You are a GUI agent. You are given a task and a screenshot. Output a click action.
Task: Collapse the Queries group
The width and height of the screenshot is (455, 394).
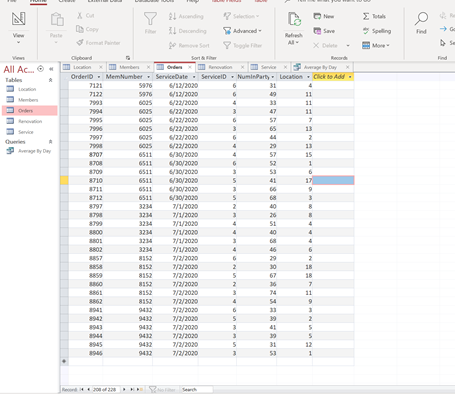point(50,142)
